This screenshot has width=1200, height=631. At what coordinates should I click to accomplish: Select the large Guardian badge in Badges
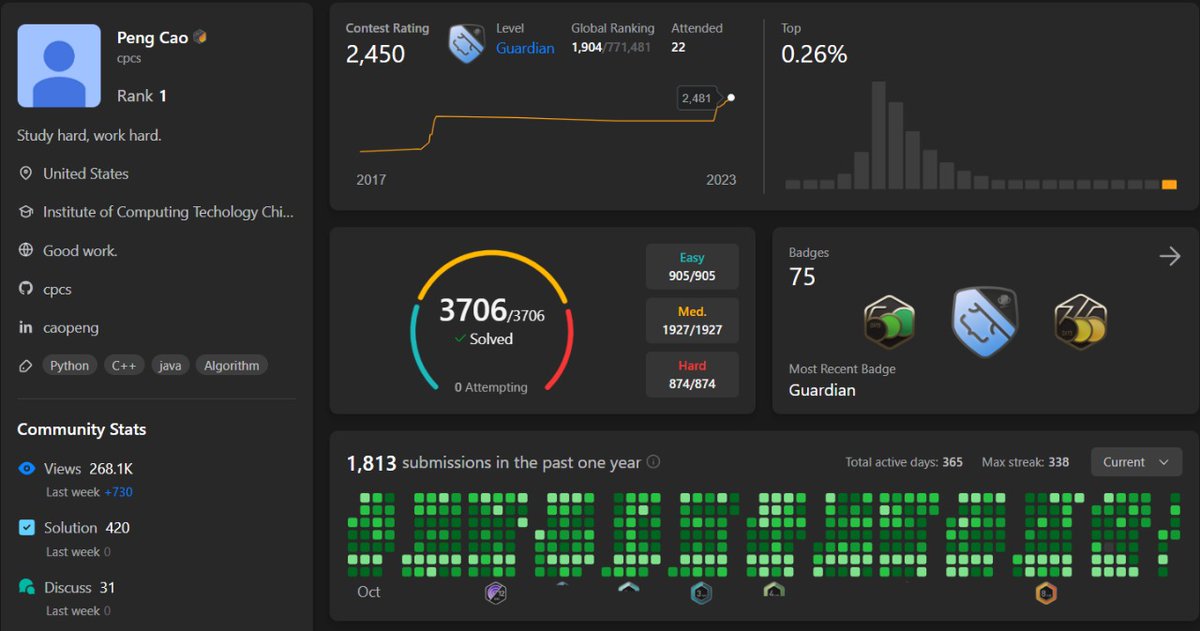click(984, 322)
